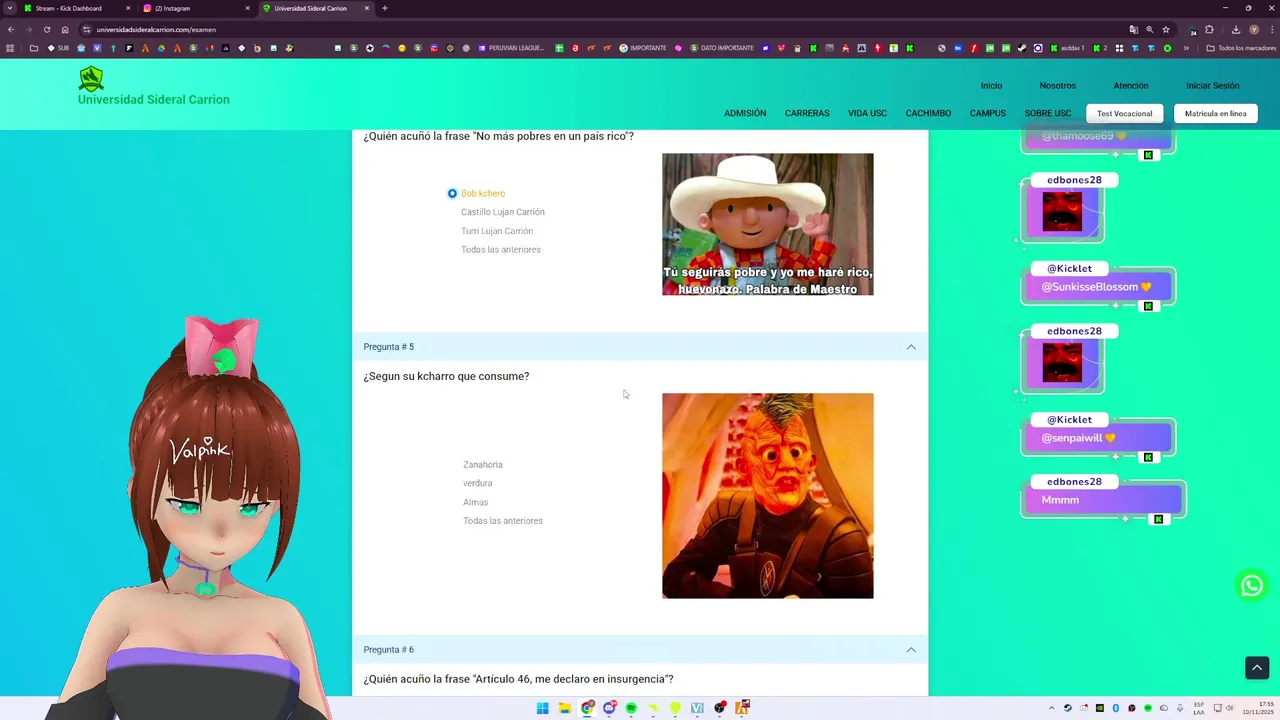Viewport: 1280px width, 720px height.
Task: Select the Castillo Lujan Carrión answer
Action: point(502,212)
